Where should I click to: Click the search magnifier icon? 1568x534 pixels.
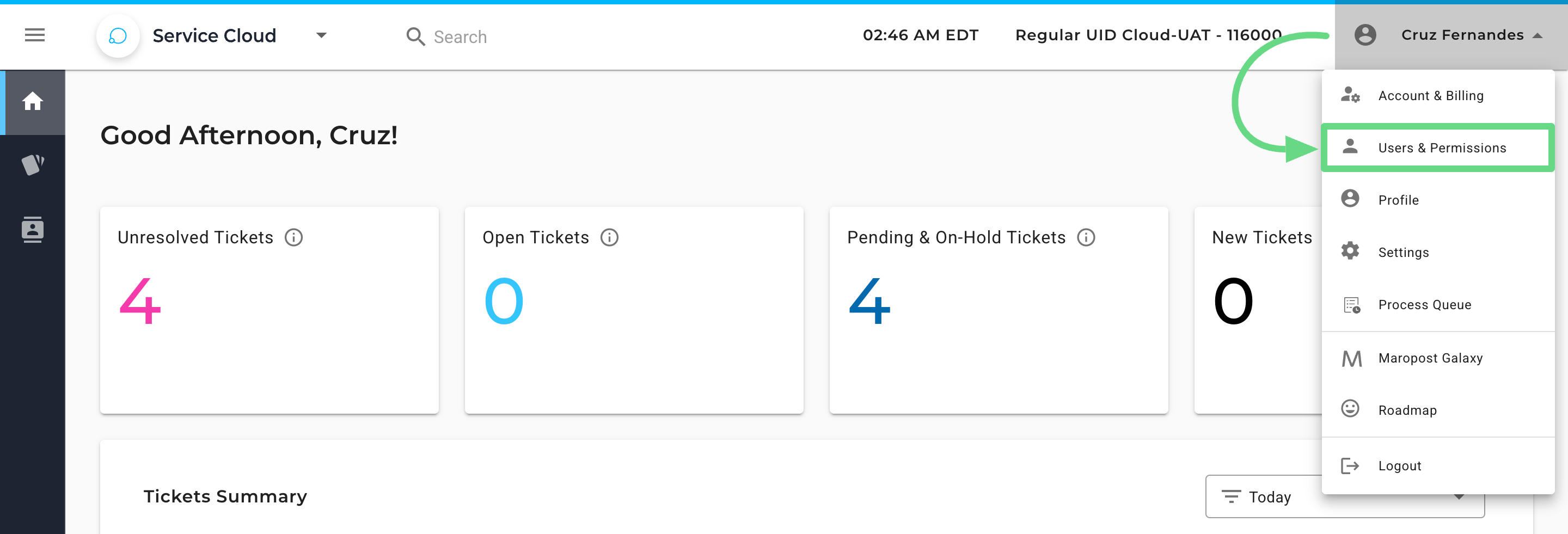(x=415, y=36)
